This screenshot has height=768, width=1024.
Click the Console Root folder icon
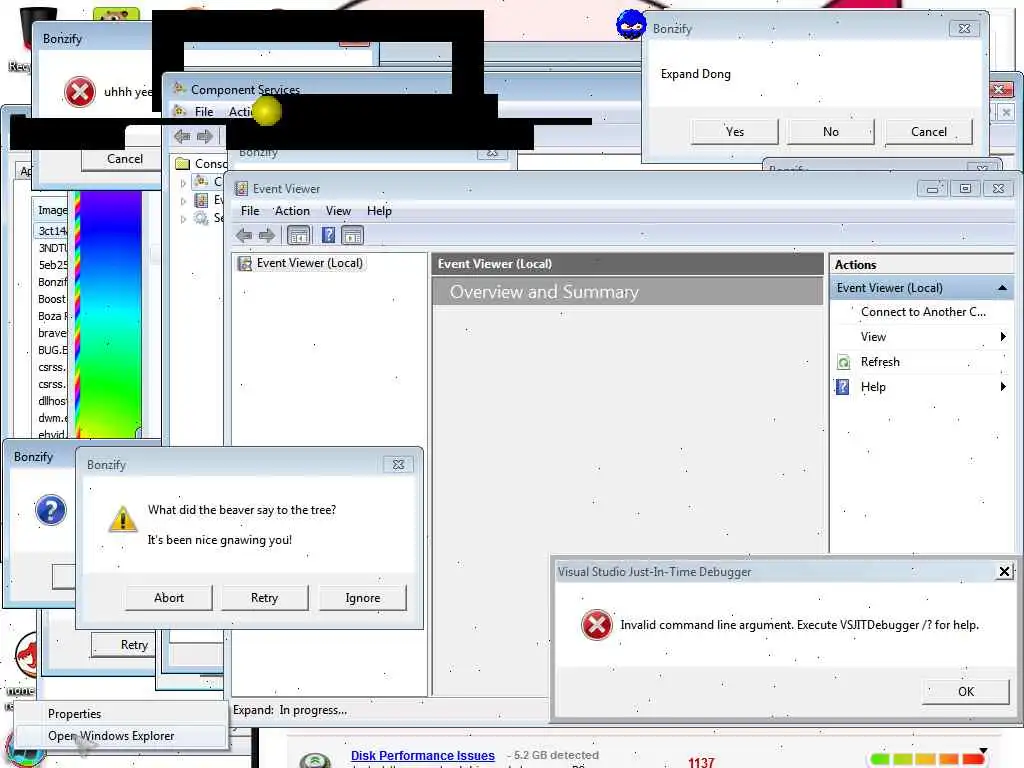(x=183, y=163)
